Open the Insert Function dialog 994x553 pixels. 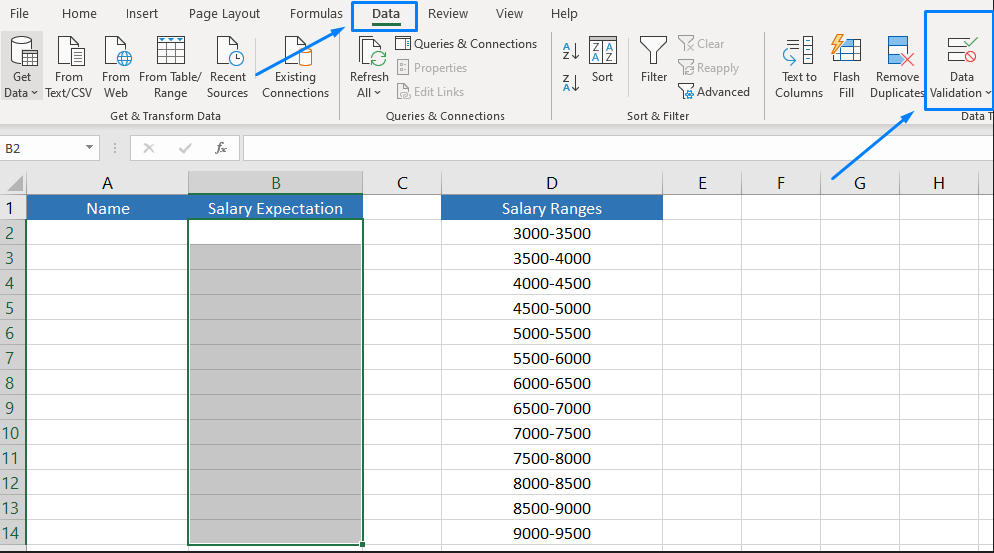pyautogui.click(x=221, y=148)
